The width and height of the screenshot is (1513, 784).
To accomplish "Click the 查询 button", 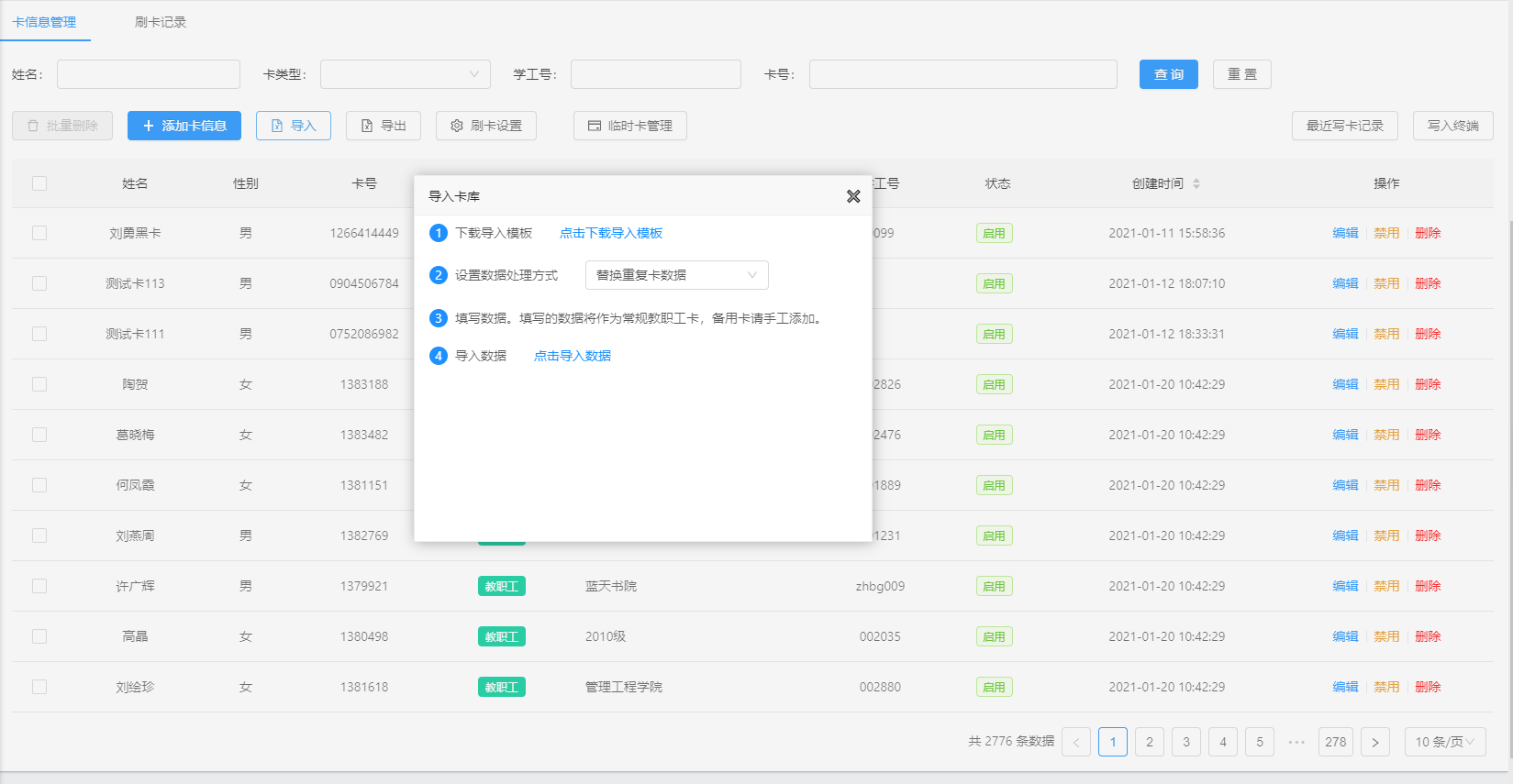I will [x=1169, y=74].
